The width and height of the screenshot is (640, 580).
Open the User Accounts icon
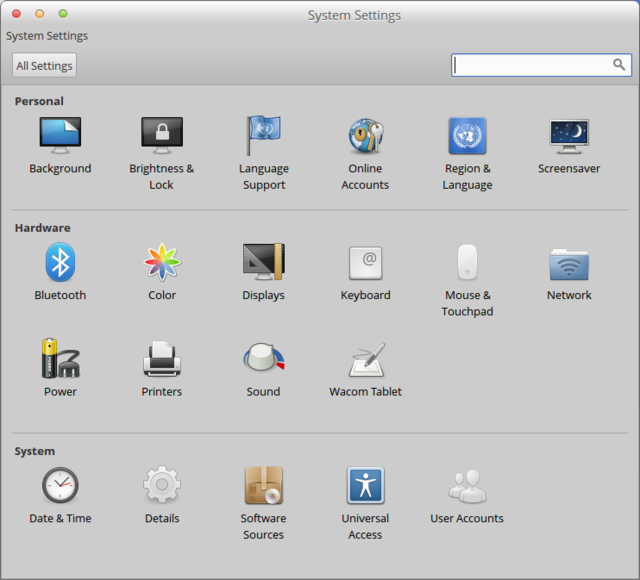coord(467,486)
